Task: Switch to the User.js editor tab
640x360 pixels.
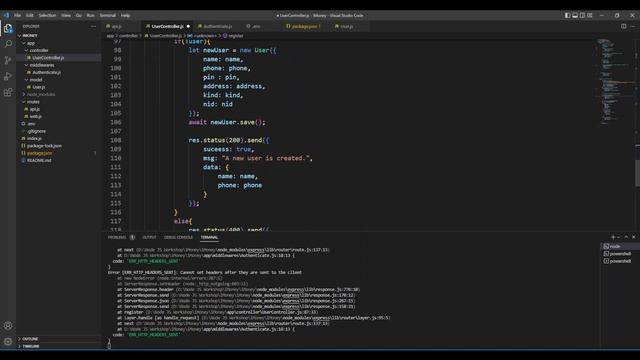Action: pos(347,26)
